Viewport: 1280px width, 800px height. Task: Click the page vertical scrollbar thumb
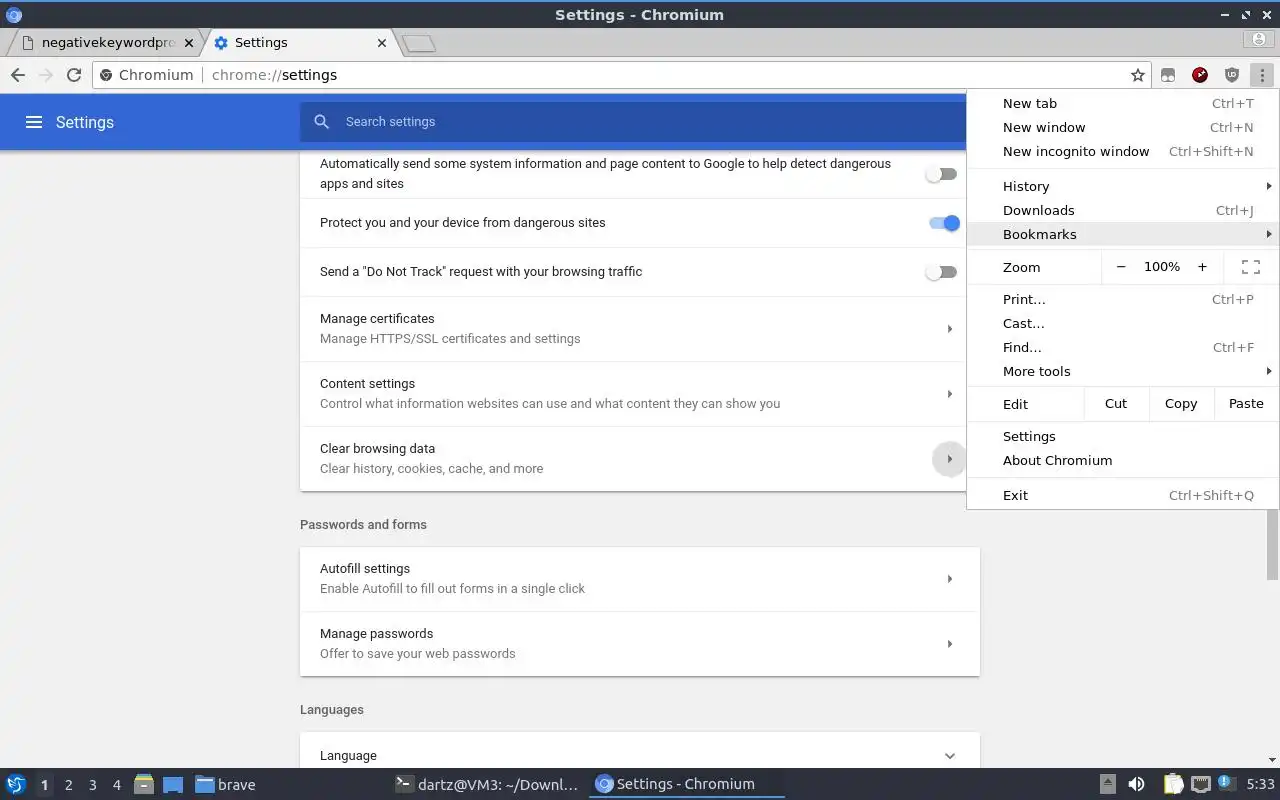tap(1272, 545)
